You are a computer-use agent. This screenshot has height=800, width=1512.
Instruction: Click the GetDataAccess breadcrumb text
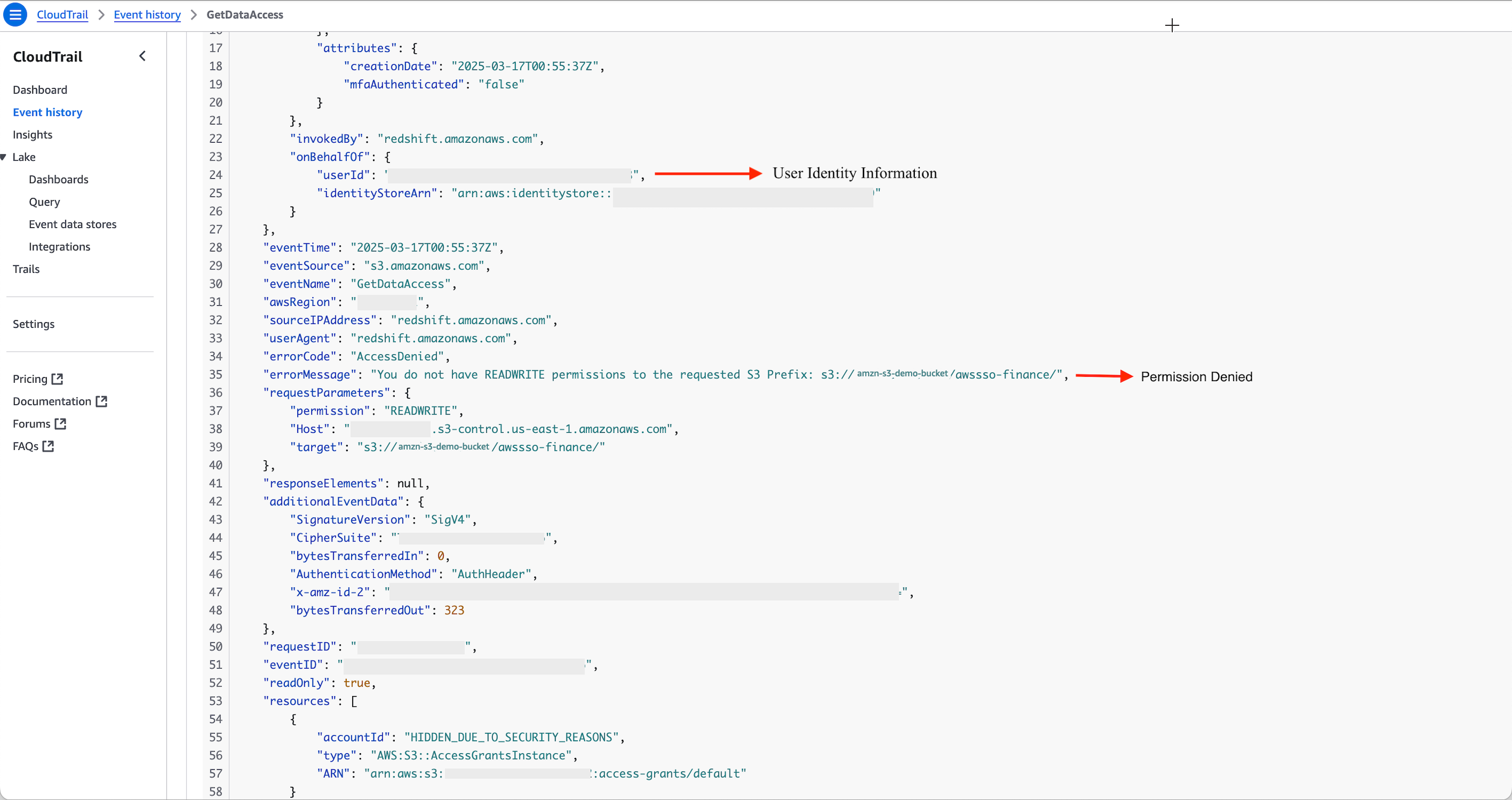pos(245,15)
